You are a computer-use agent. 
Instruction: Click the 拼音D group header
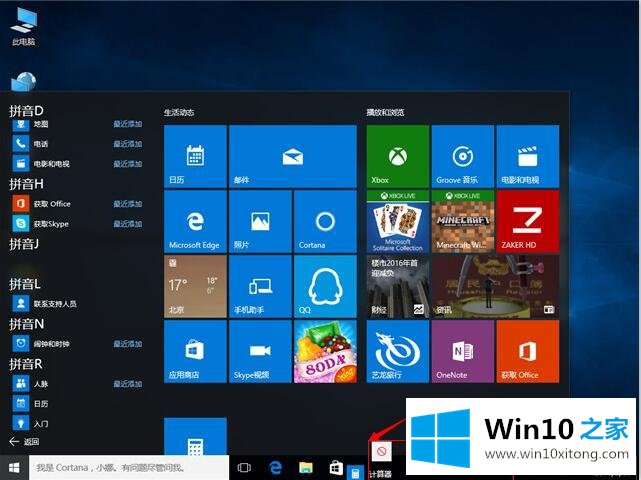pyautogui.click(x=26, y=111)
